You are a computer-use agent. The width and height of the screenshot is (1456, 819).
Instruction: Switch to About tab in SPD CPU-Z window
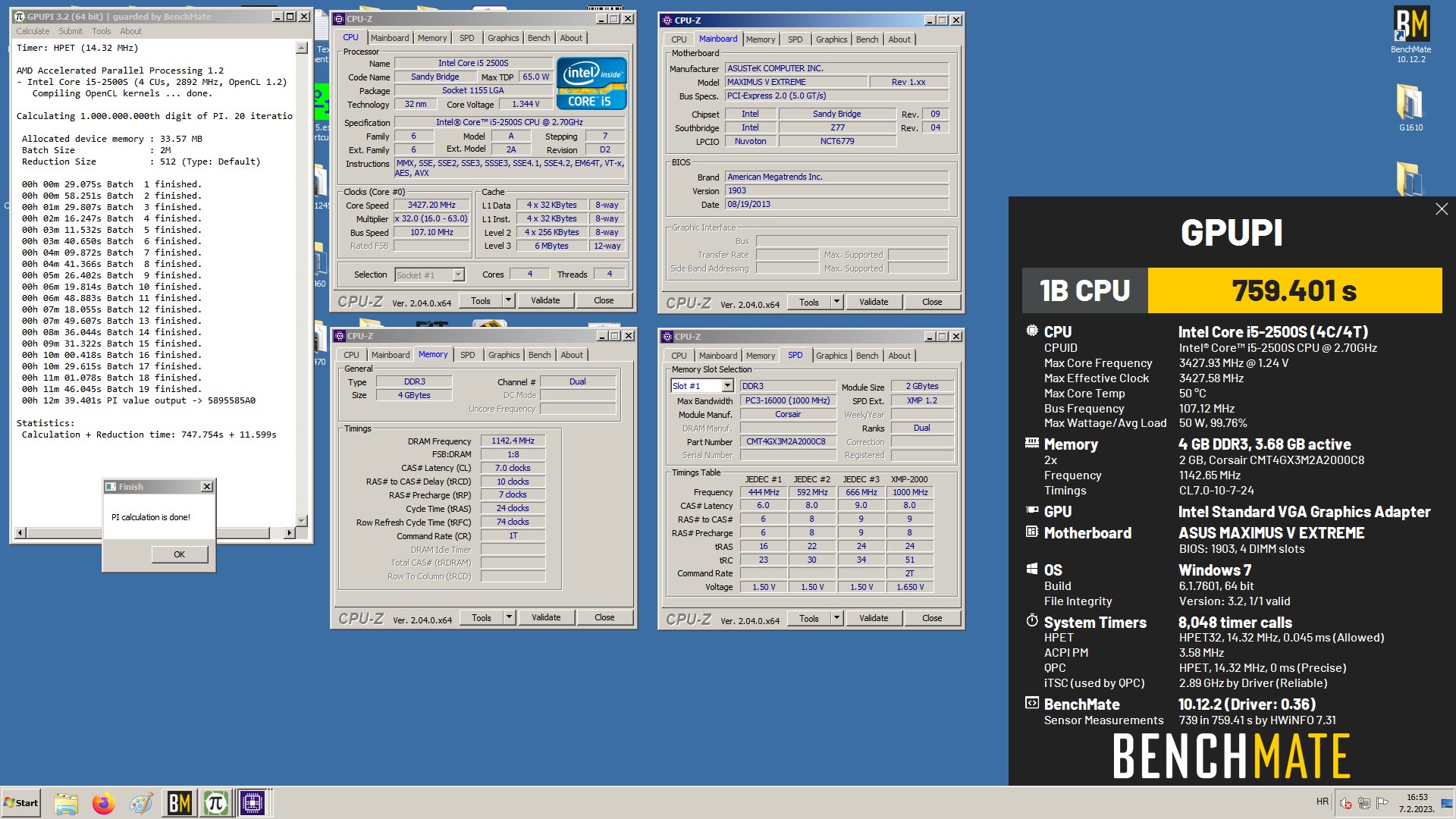899,356
